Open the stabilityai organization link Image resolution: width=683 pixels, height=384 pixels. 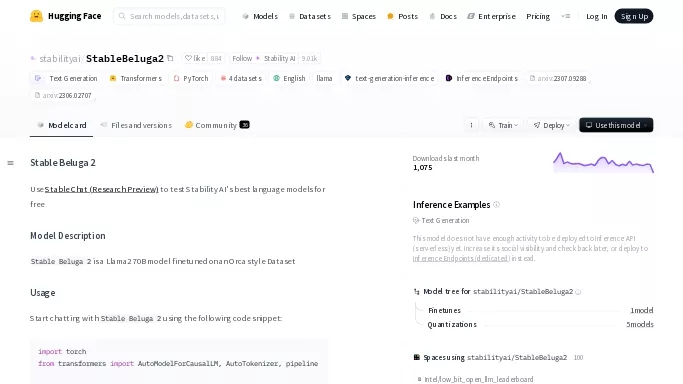tap(60, 58)
